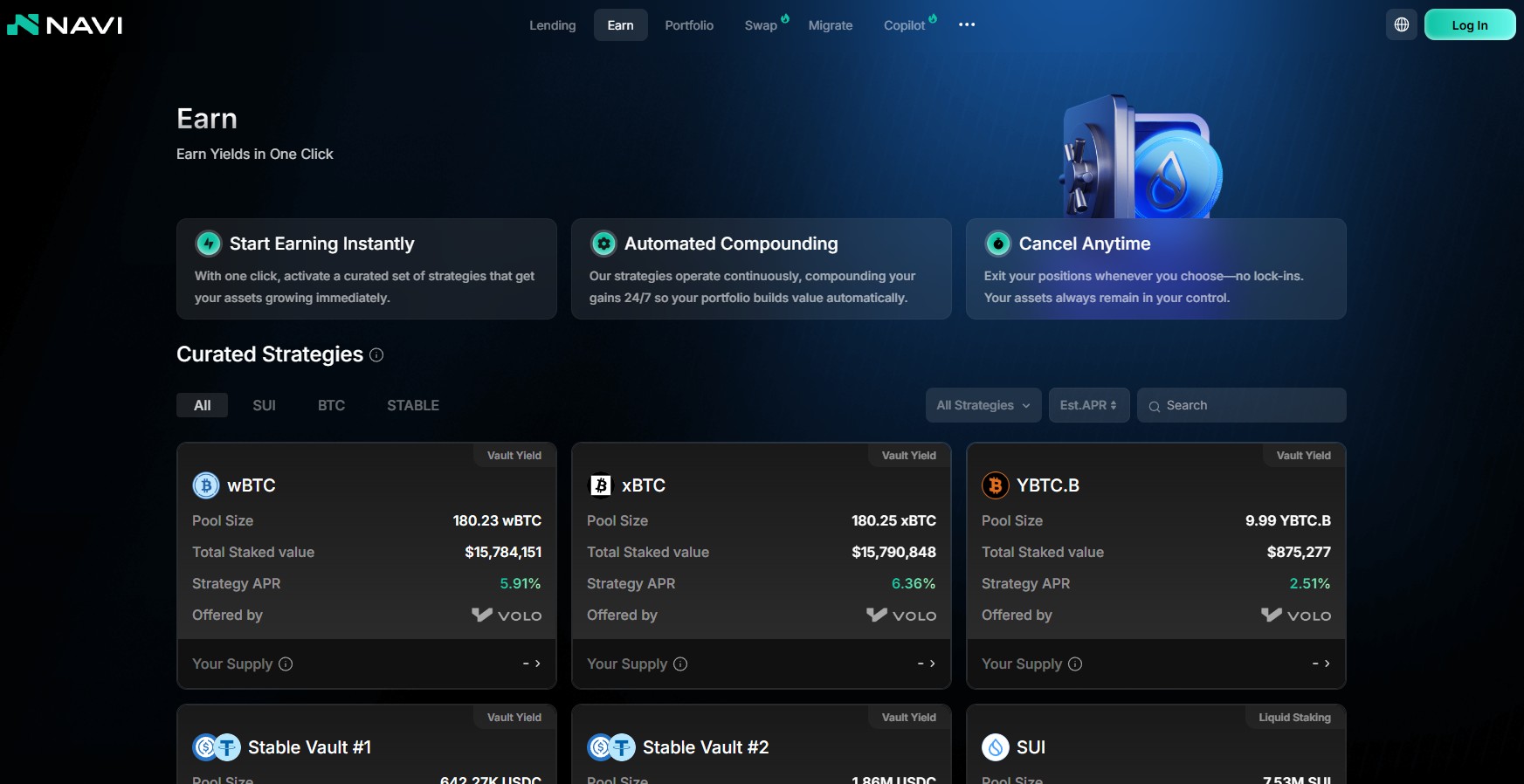
Task: Click the Earn Yields in One Click subtitle
Action: click(255, 154)
